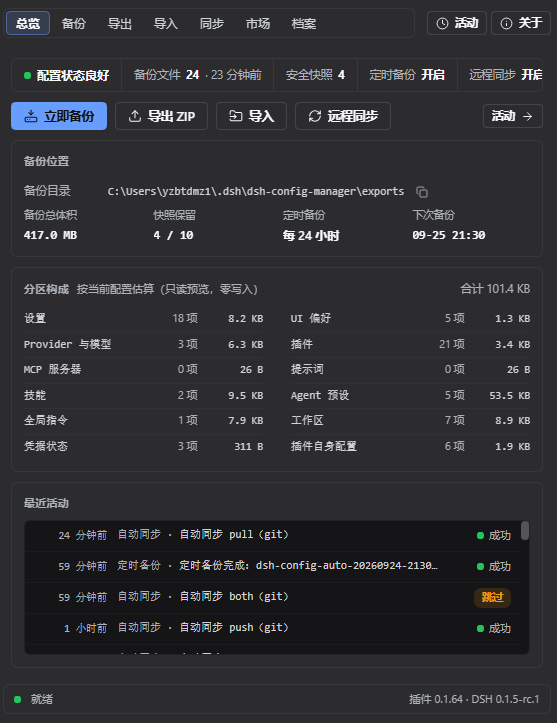
Task: Open the 备份 tab
Action: click(x=74, y=23)
